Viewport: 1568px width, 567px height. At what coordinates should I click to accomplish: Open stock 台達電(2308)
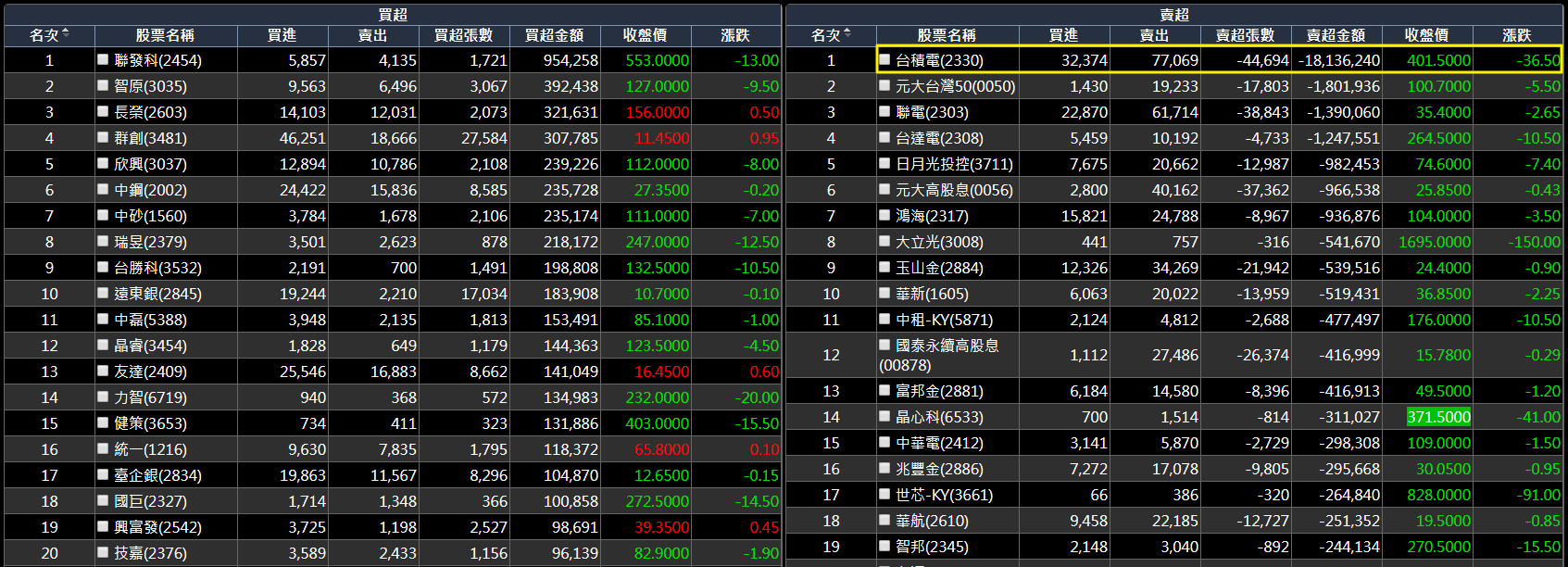[x=939, y=138]
